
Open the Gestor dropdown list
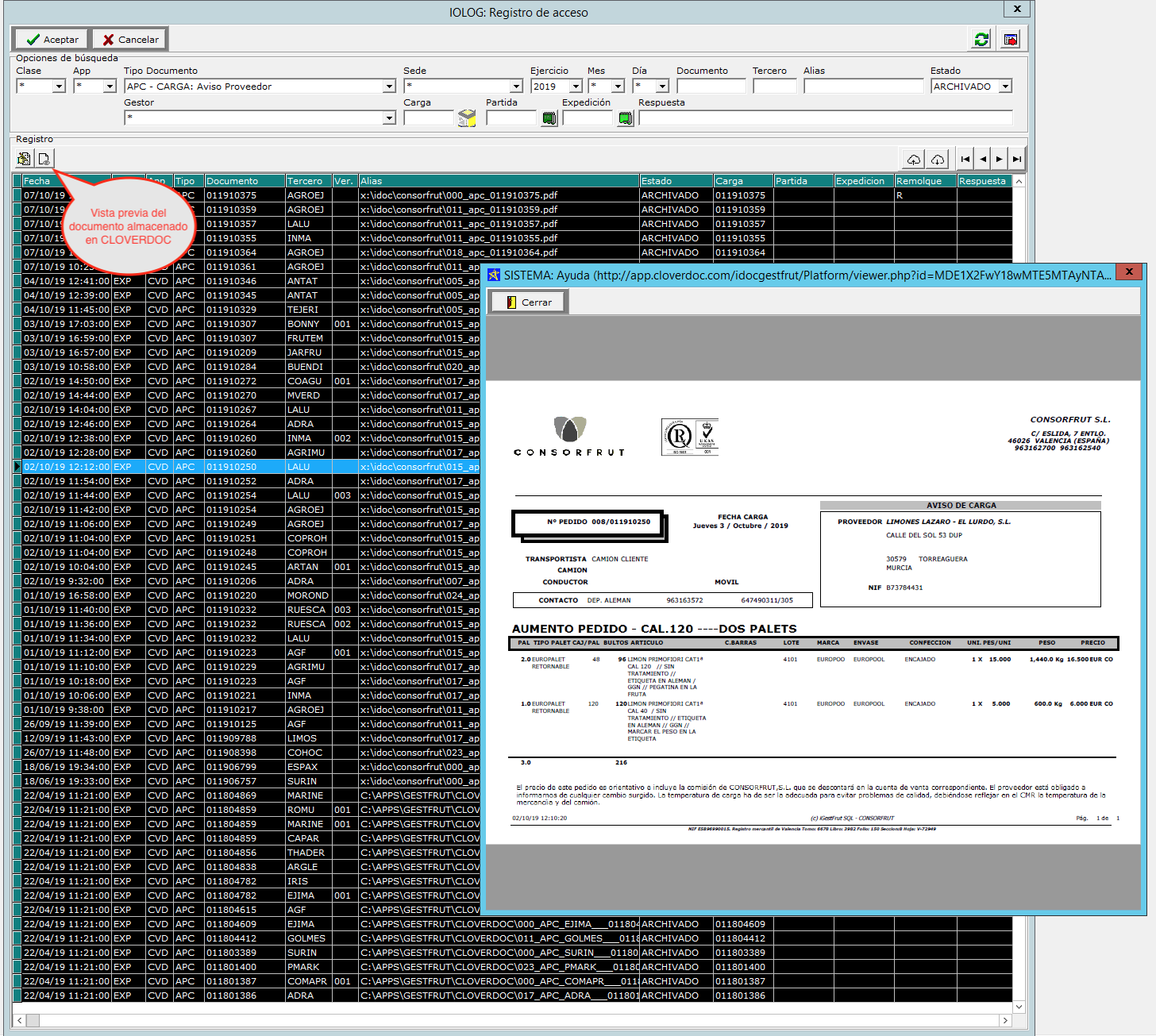pos(389,118)
